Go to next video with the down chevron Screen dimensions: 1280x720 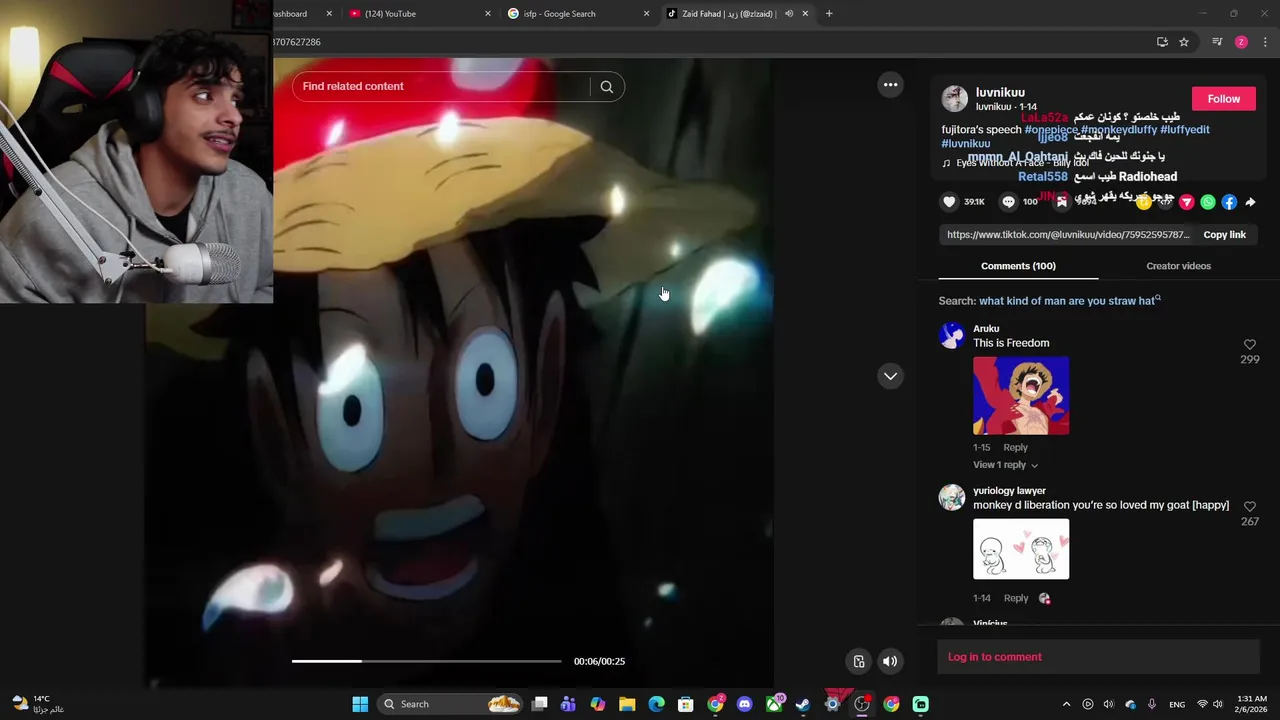pos(890,376)
